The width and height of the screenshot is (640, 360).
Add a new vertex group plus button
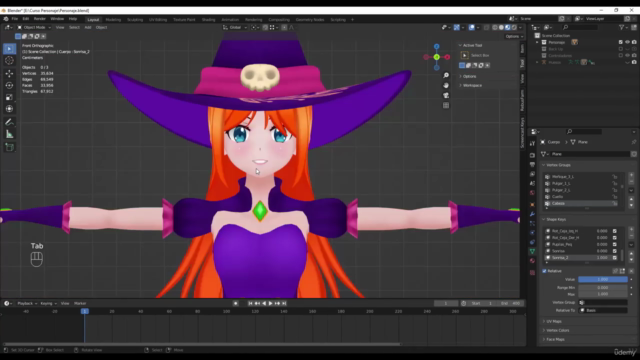(x=631, y=175)
